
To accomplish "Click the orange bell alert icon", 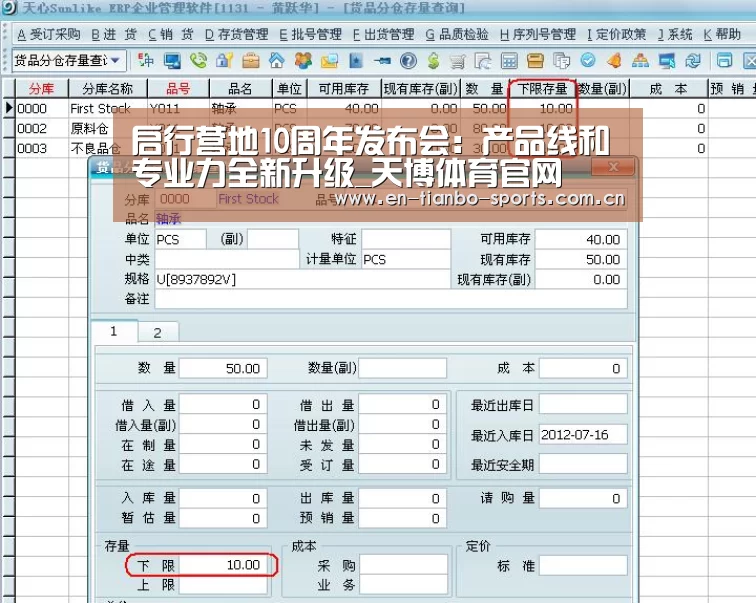I will [614, 61].
